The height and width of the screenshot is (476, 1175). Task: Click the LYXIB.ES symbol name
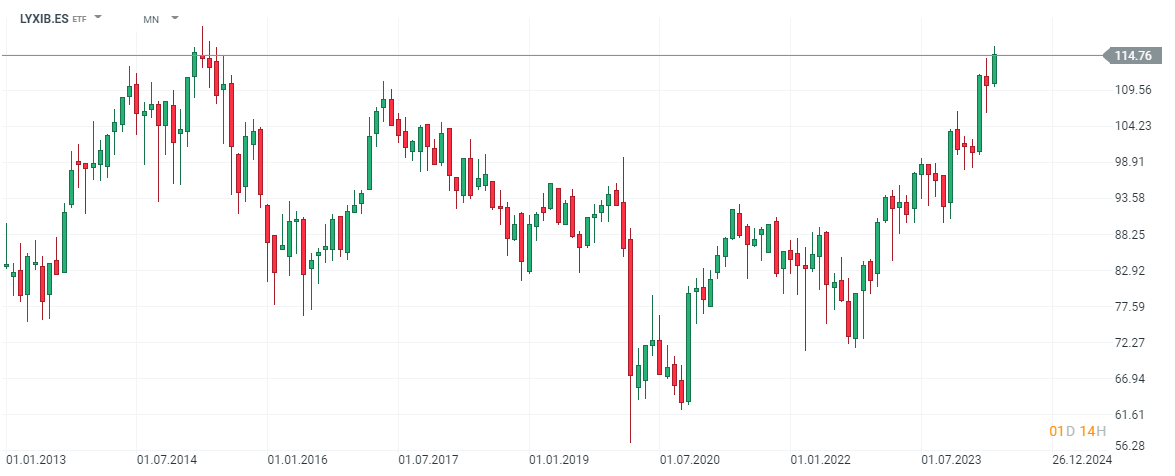tap(44, 19)
